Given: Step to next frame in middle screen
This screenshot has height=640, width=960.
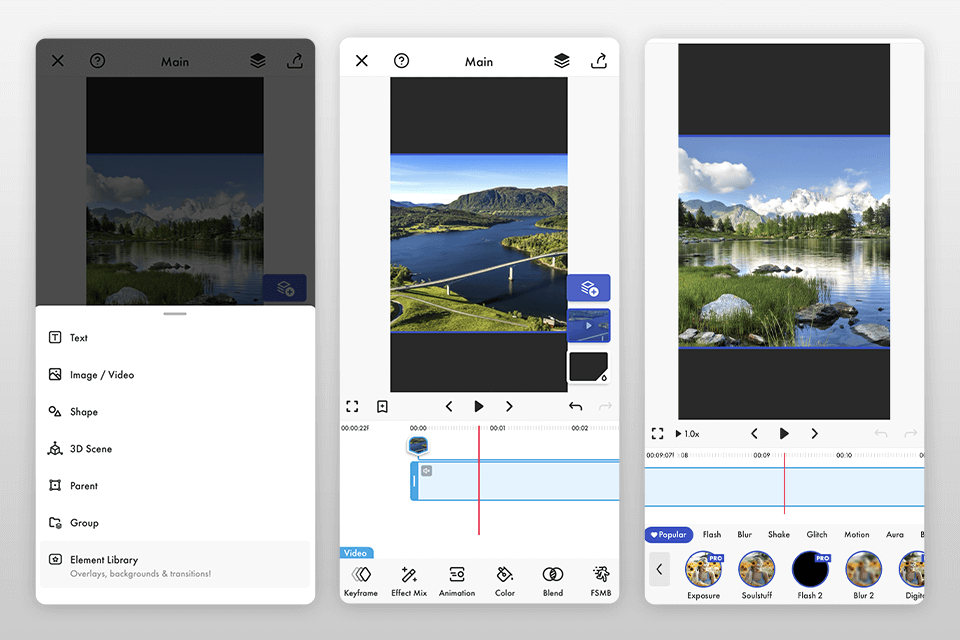Looking at the screenshot, I should (x=509, y=407).
